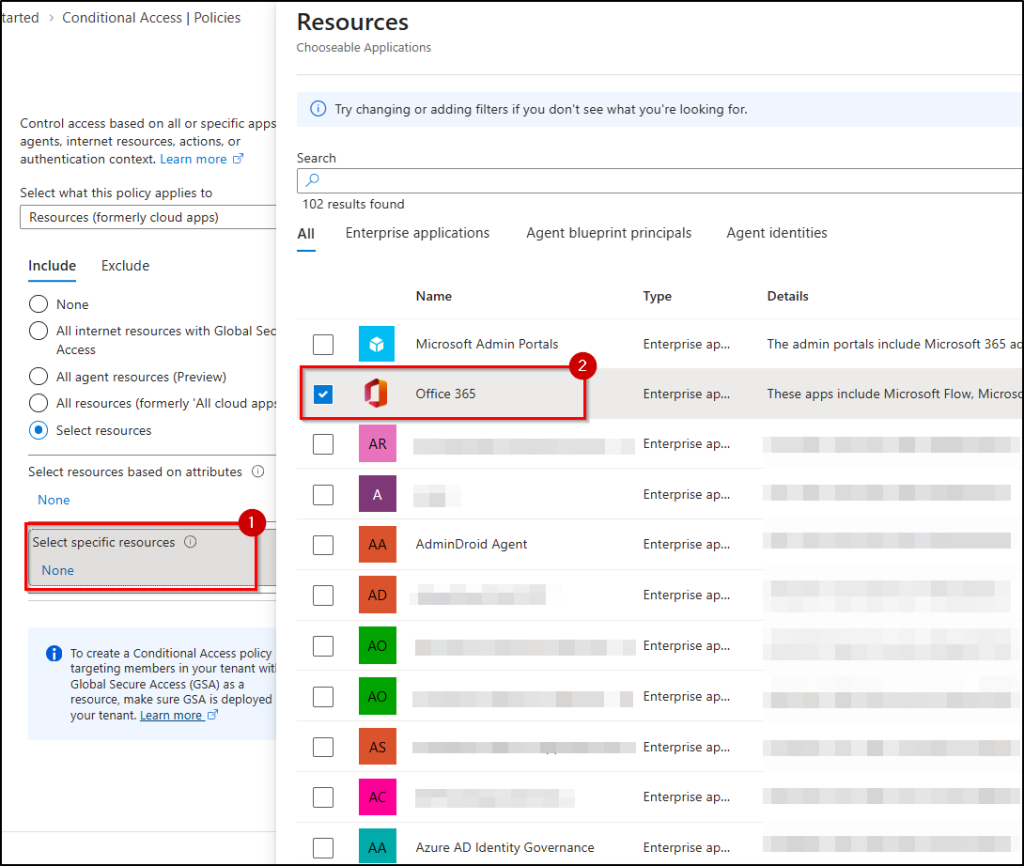
Task: Check the checkbox in the AC row
Action: pyautogui.click(x=323, y=797)
